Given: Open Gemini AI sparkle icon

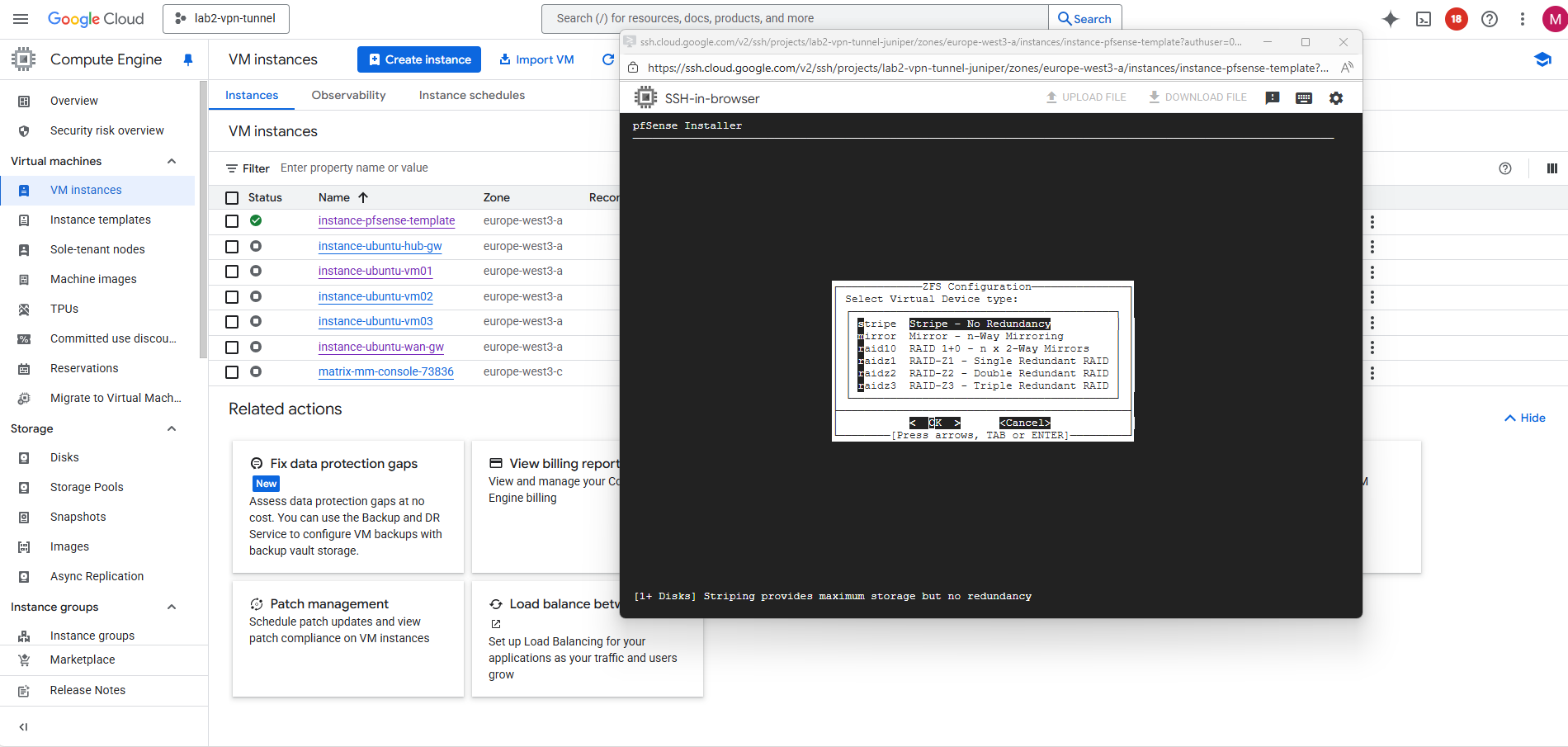Looking at the screenshot, I should point(1391,19).
